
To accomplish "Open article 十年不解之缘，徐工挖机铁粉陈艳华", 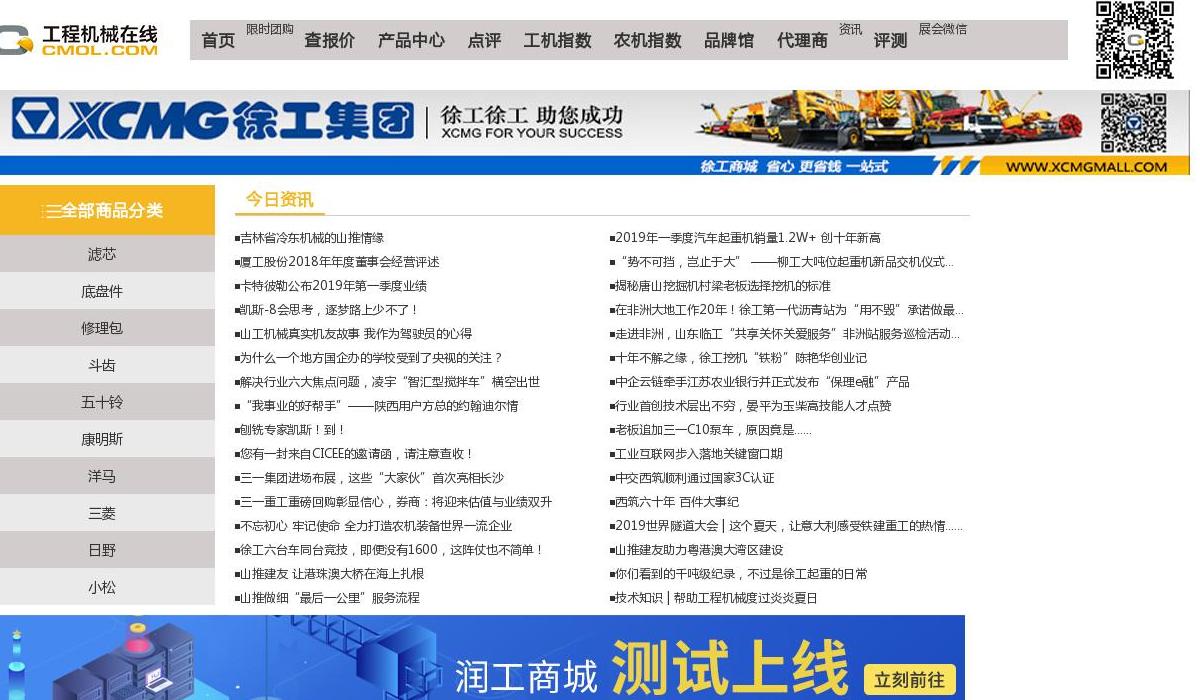I will [x=738, y=358].
